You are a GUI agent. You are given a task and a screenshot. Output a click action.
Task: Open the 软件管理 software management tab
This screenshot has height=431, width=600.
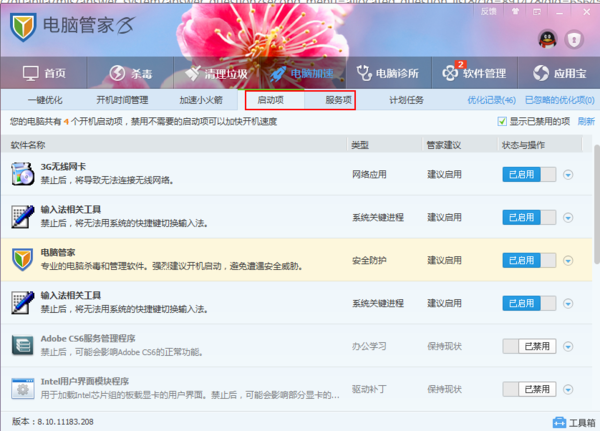pos(474,73)
